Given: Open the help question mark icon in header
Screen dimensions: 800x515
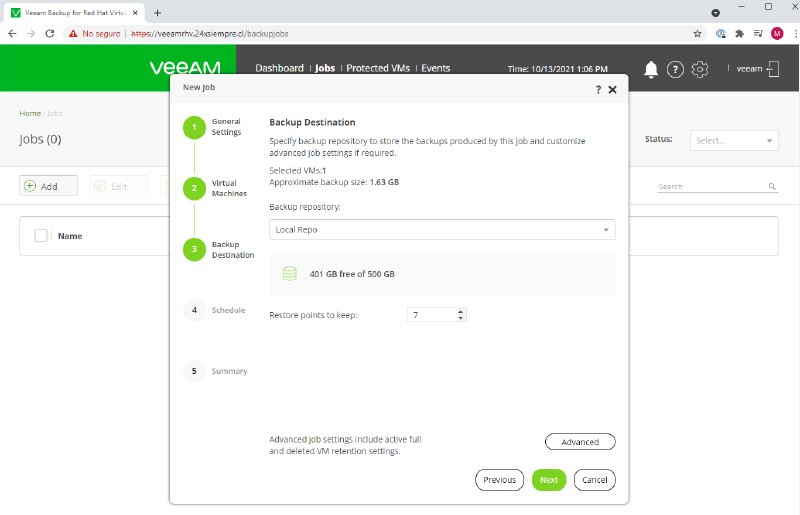Looking at the screenshot, I should click(x=675, y=69).
